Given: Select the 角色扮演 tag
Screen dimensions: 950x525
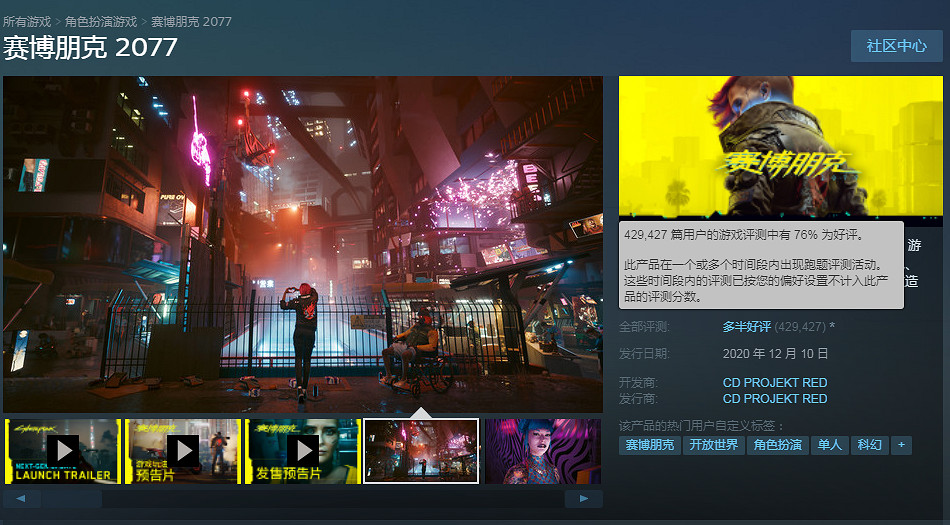Looking at the screenshot, I should click(x=778, y=445).
